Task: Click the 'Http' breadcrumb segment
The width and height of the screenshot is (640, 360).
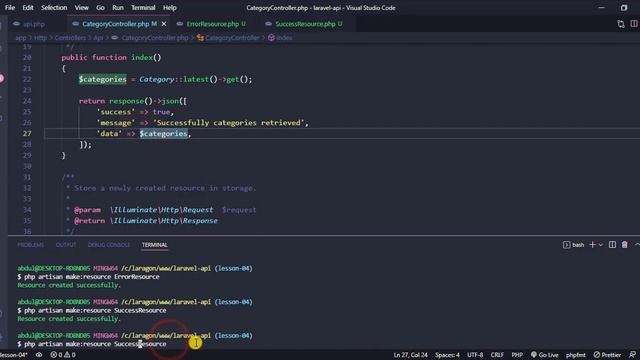Action: click(40, 38)
